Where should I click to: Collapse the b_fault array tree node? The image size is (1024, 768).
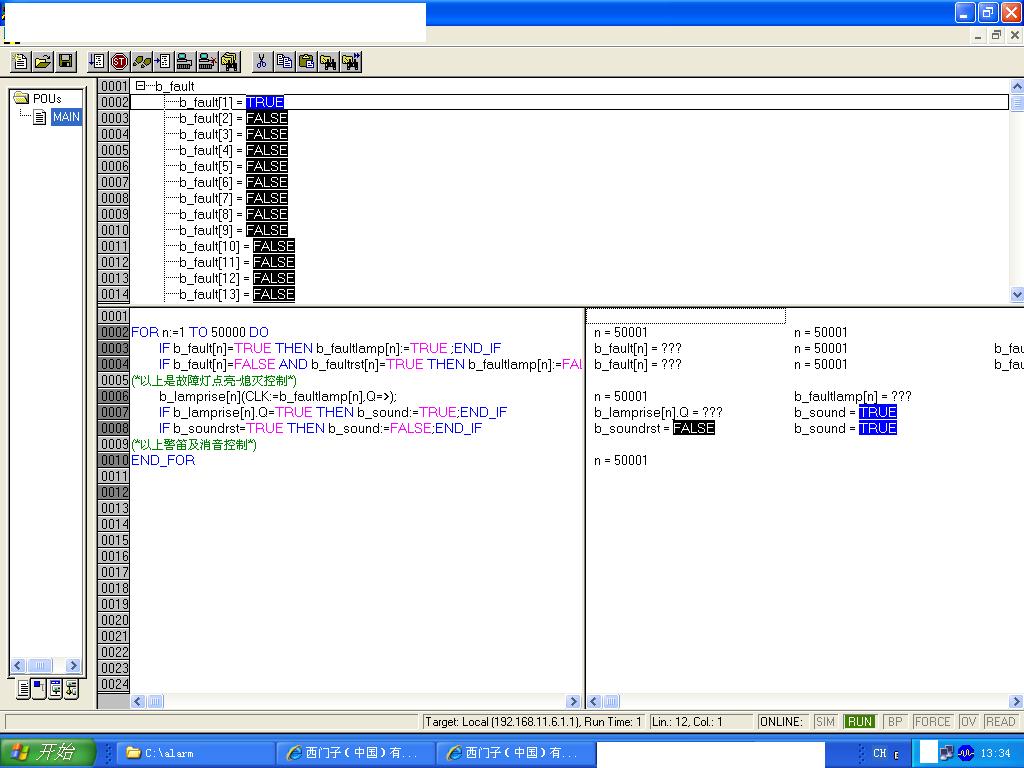(140, 86)
